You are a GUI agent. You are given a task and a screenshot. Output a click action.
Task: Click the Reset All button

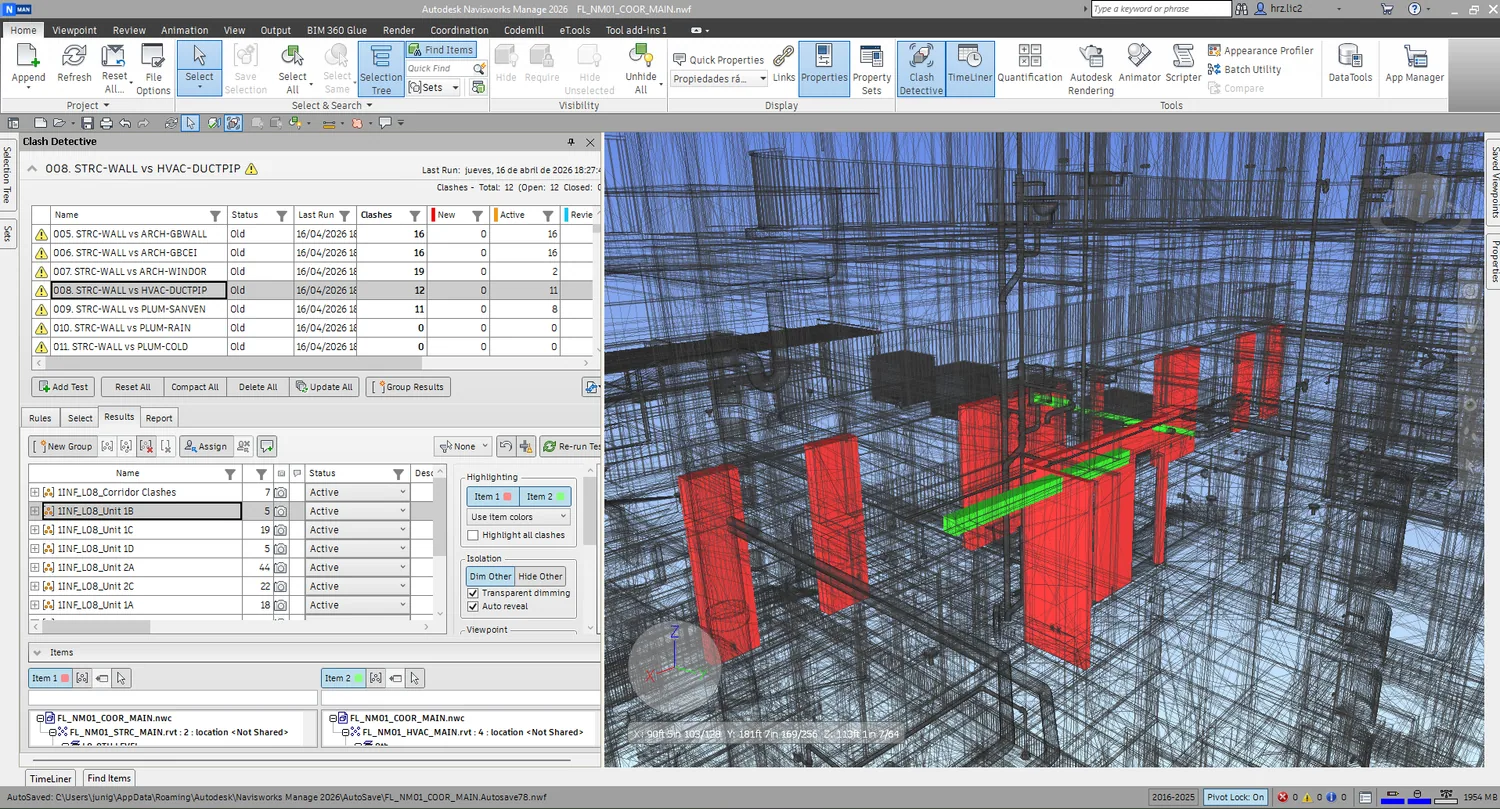click(x=132, y=387)
